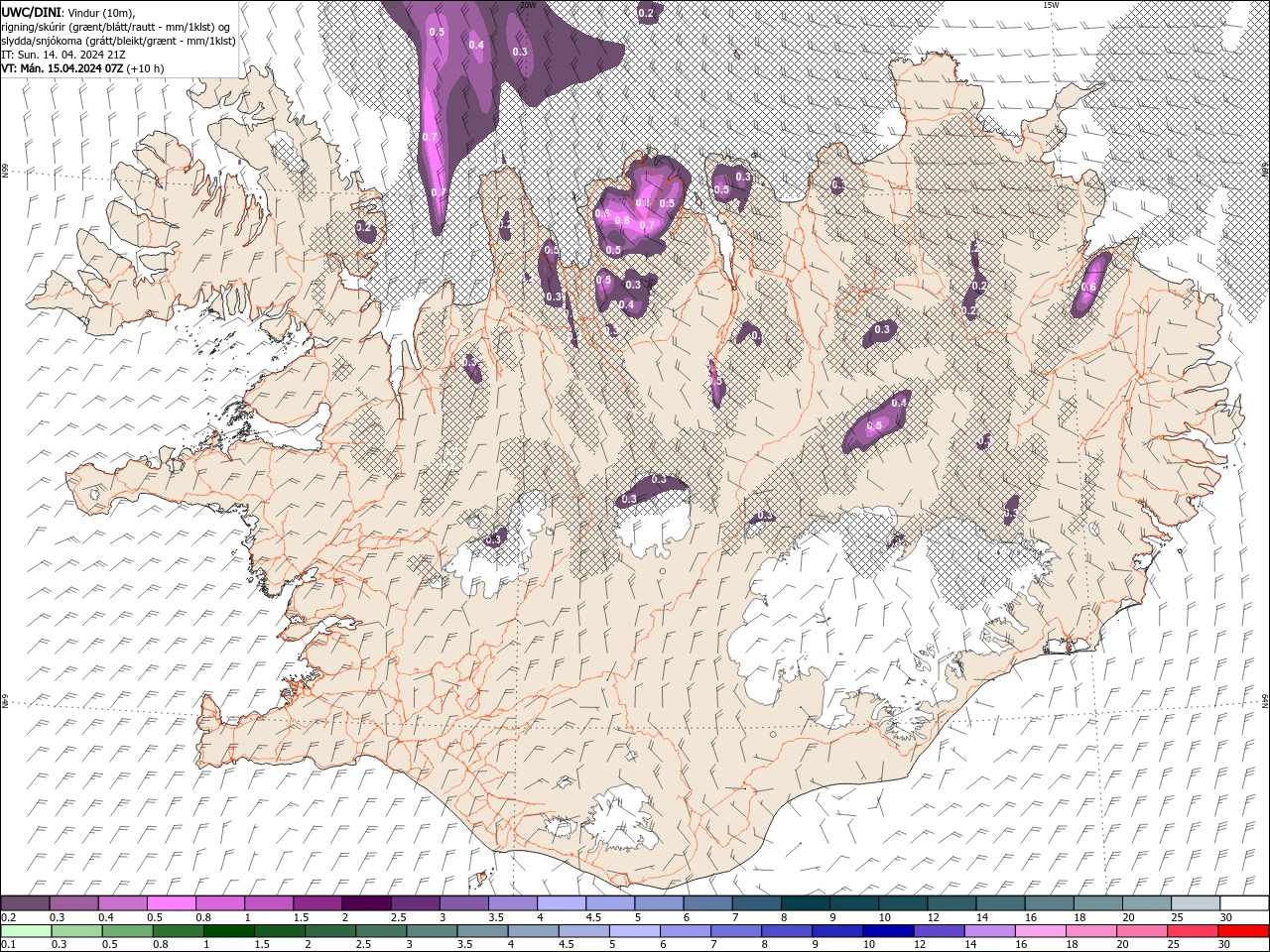
Task: Click the '0.1' label at lower legend start
Action: point(8,945)
